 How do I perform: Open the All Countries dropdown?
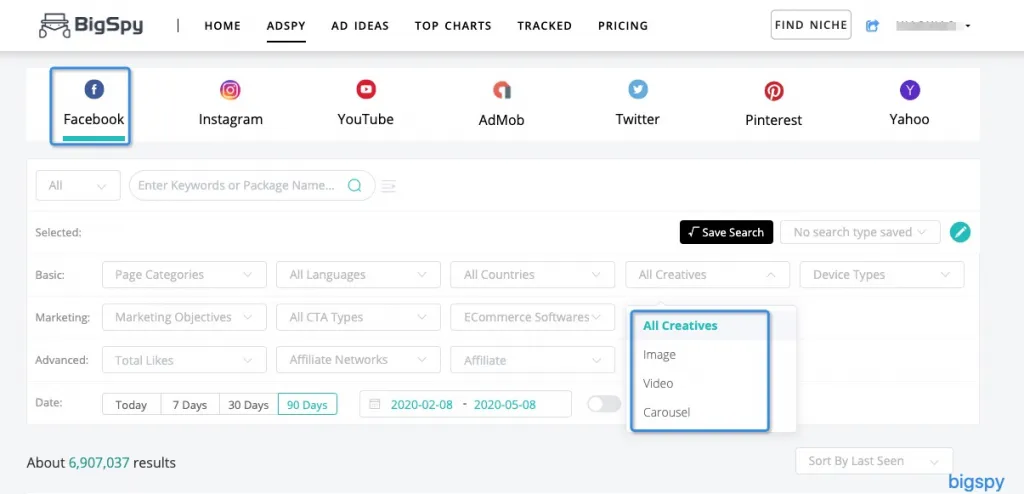[533, 275]
